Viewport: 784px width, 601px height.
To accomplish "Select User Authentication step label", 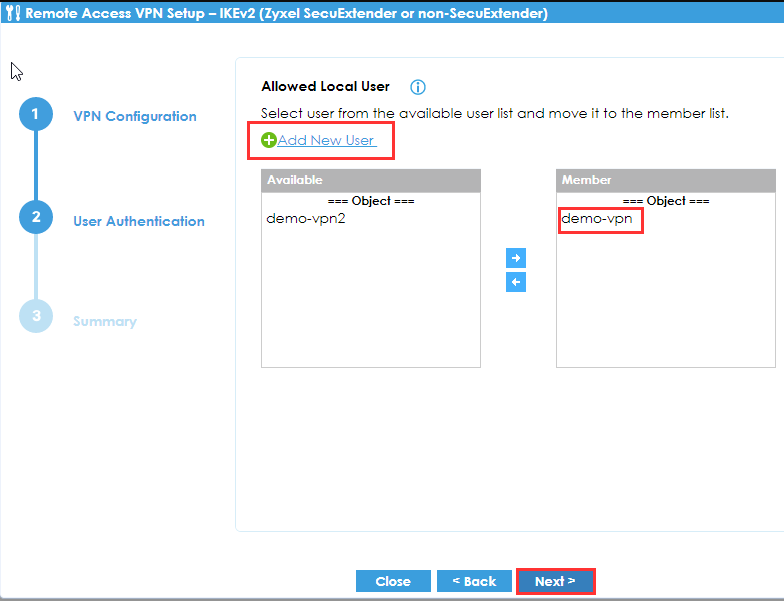I will pos(139,221).
